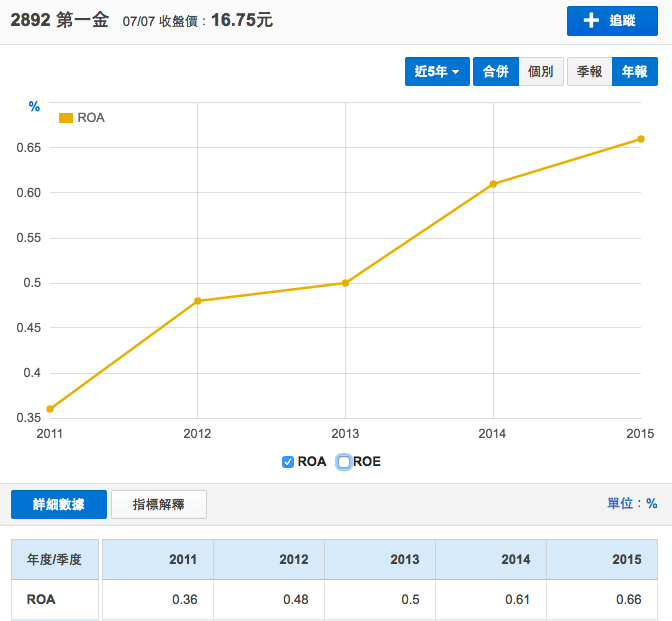
Task: Click the 2014 data point on chart
Action: (x=493, y=184)
